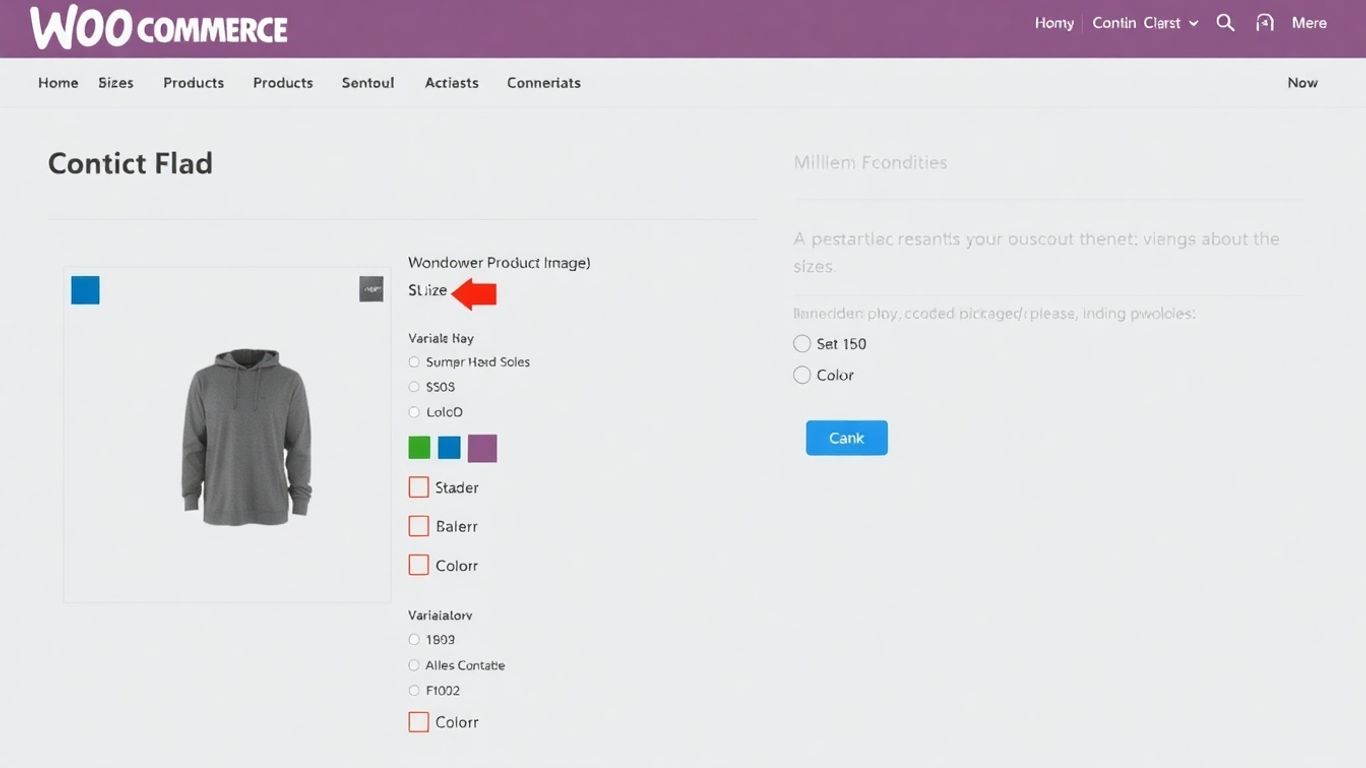Select the purple color swatch
The width and height of the screenshot is (1366, 768).
click(482, 447)
